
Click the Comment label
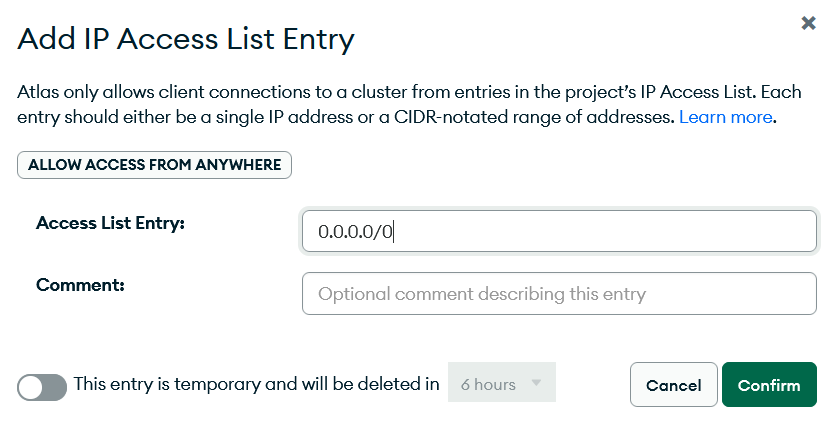tap(81, 285)
